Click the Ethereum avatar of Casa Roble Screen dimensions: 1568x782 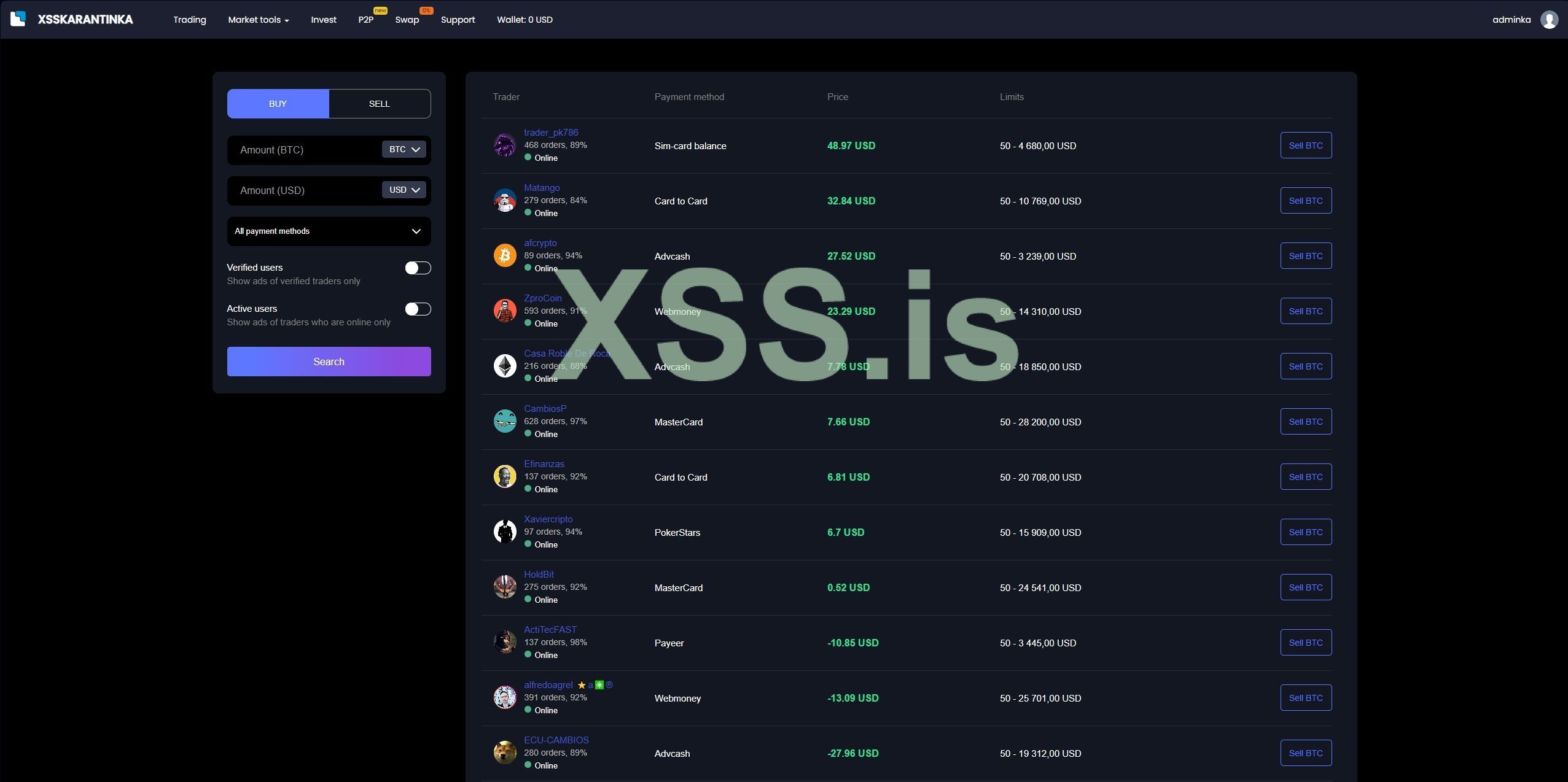click(x=505, y=366)
